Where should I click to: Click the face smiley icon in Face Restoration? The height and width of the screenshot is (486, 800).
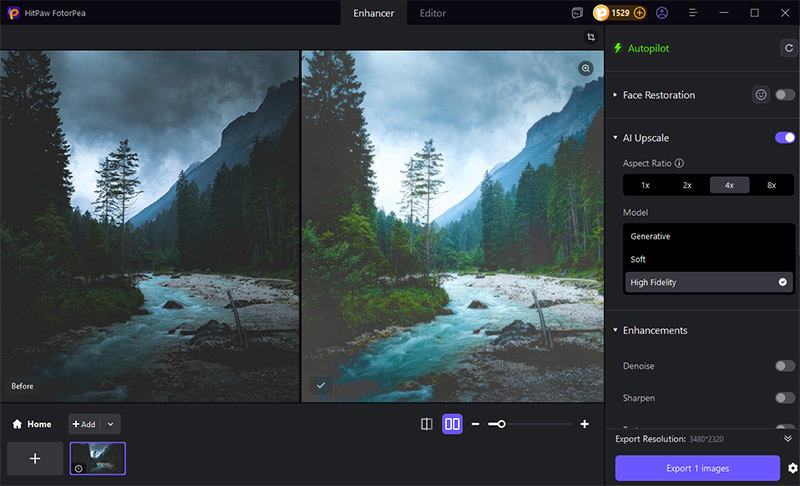pos(761,95)
